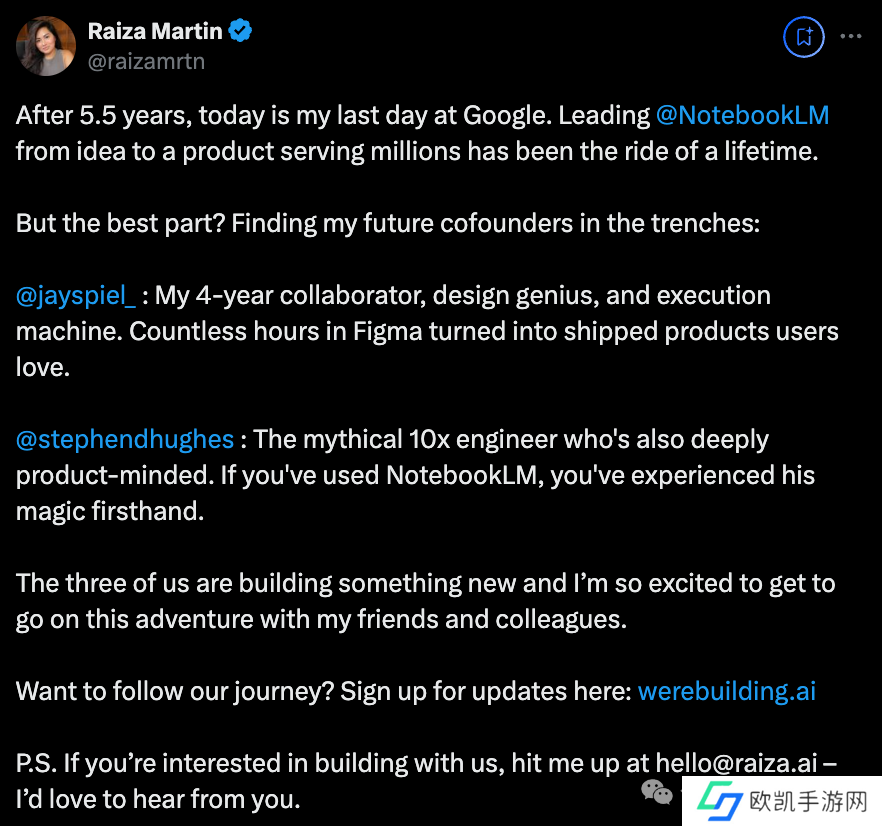Viewport: 882px width, 826px height.
Task: Follow the werebuilding.ai link
Action: coord(727,690)
